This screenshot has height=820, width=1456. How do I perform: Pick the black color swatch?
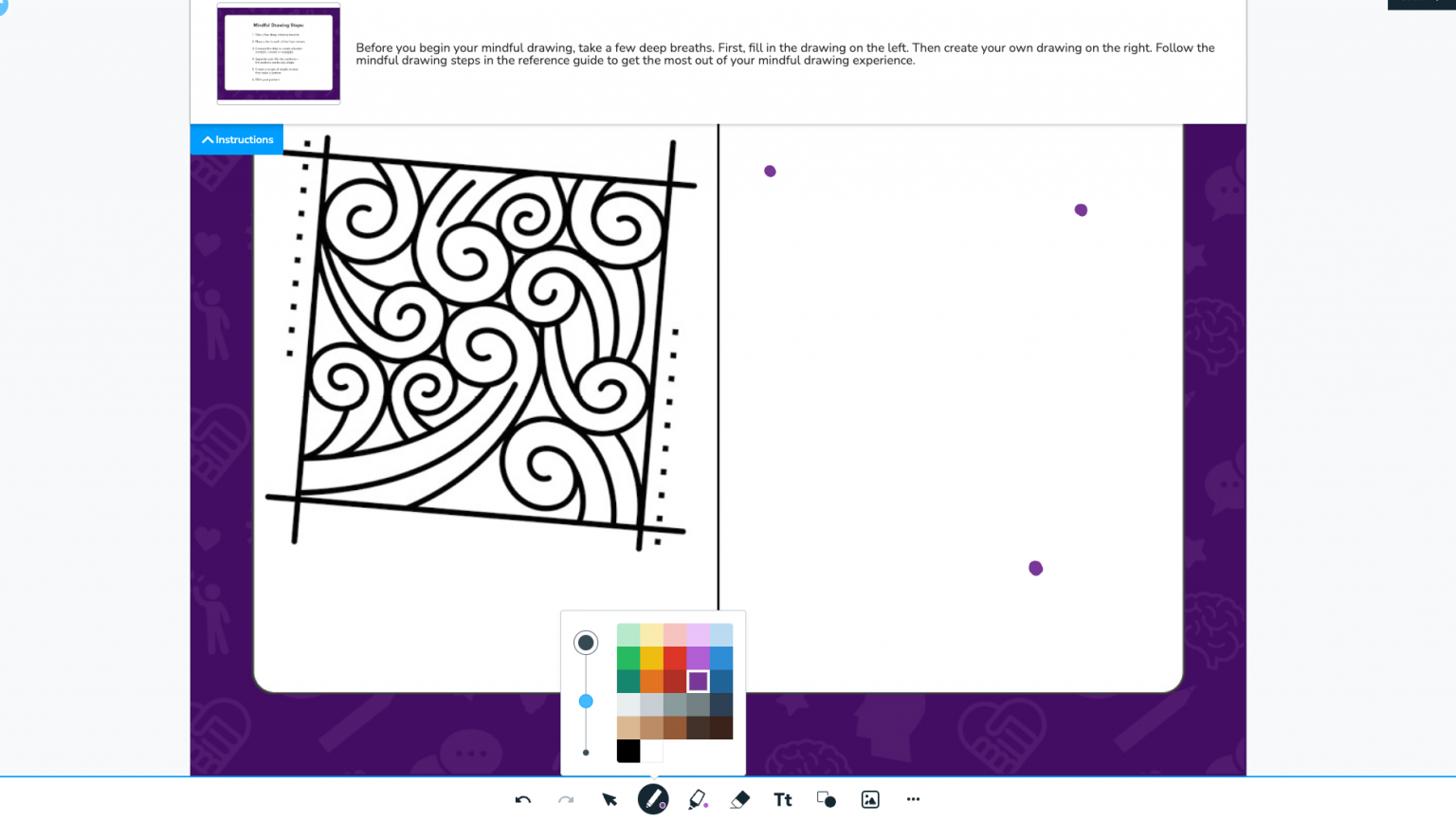coord(628,751)
